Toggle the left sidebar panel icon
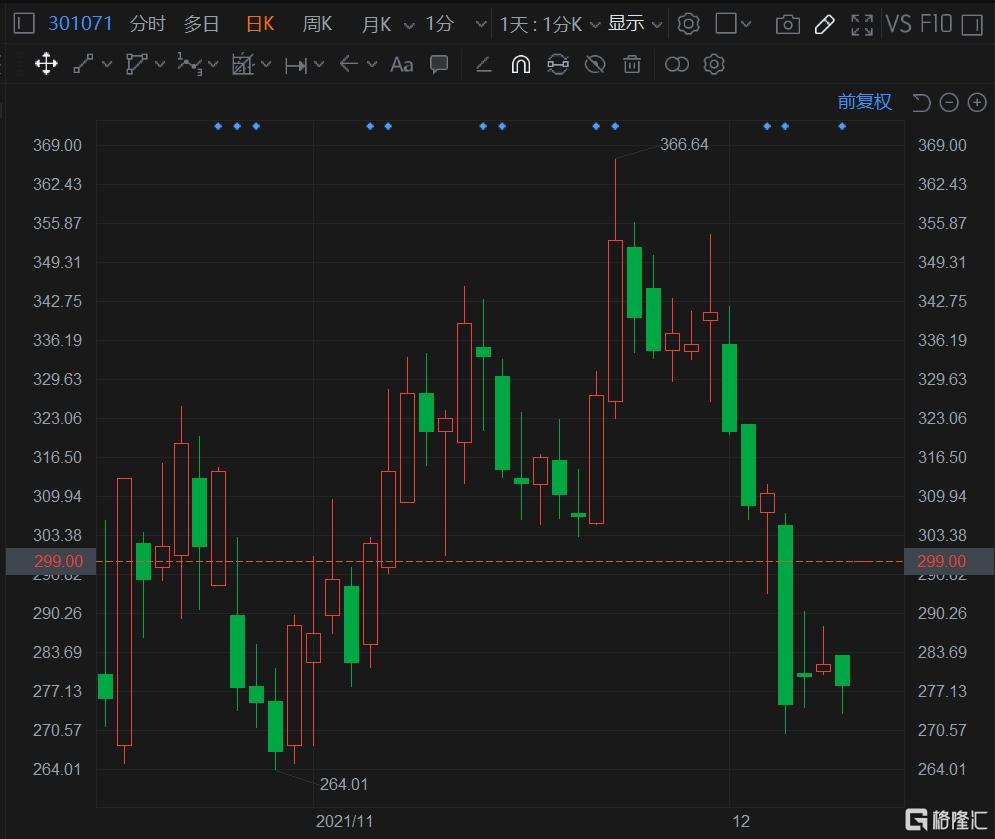Image resolution: width=995 pixels, height=839 pixels. (x=23, y=24)
